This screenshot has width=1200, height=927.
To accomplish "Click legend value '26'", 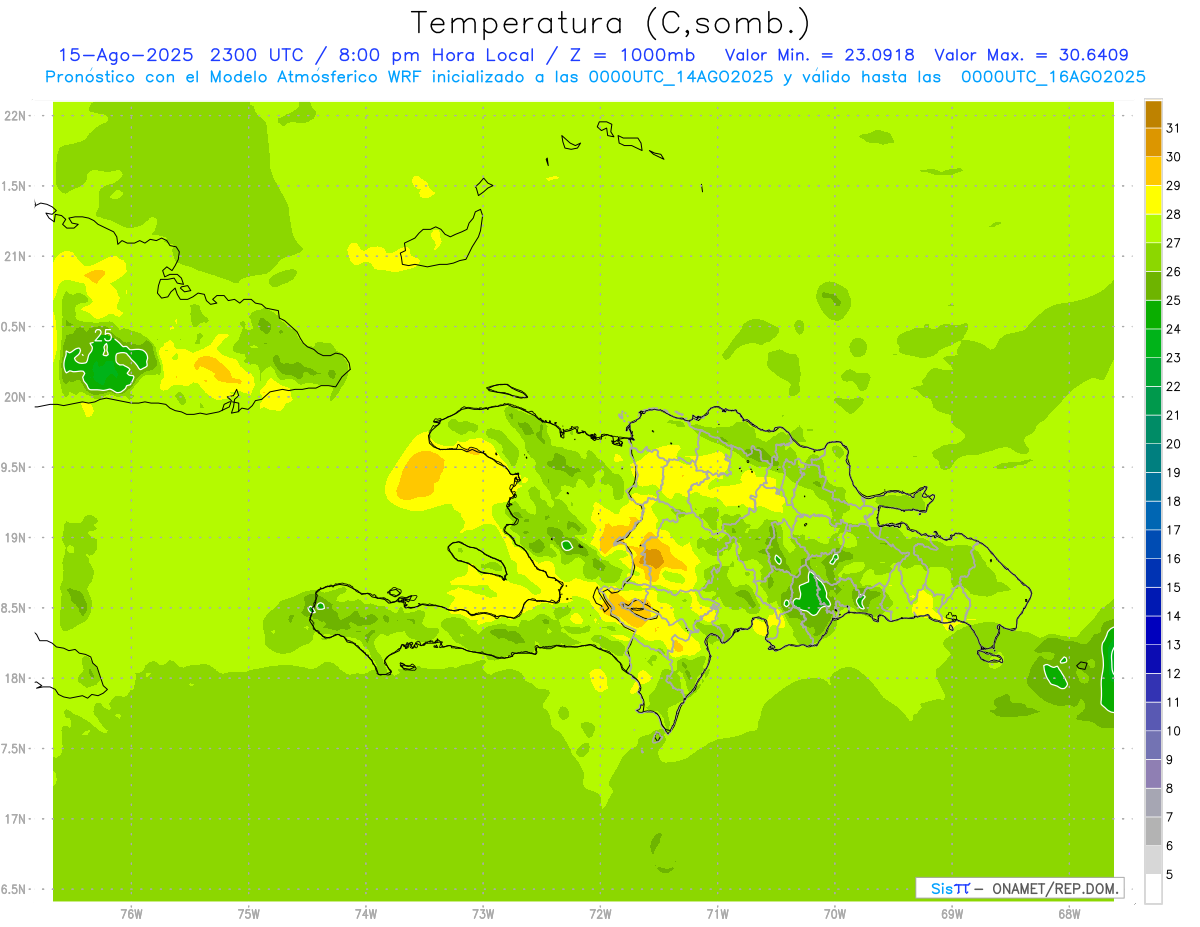I will (1174, 271).
